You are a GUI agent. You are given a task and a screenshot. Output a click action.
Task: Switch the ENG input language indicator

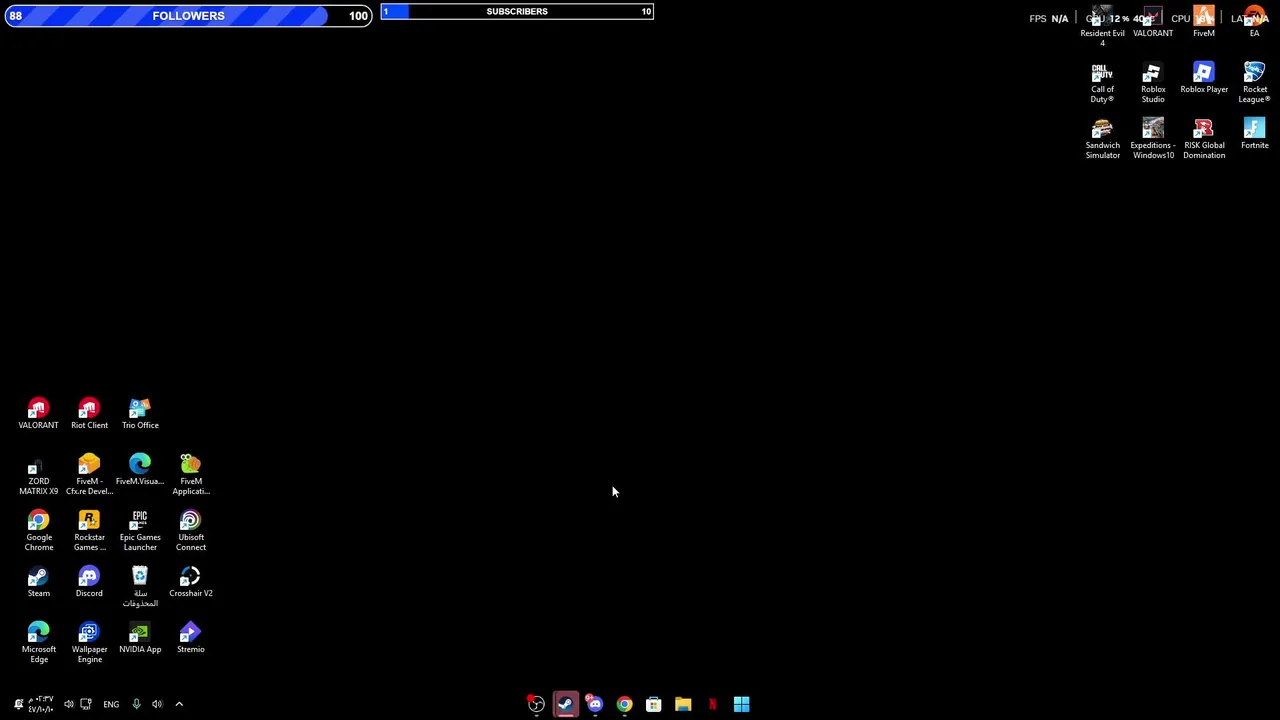pos(111,704)
